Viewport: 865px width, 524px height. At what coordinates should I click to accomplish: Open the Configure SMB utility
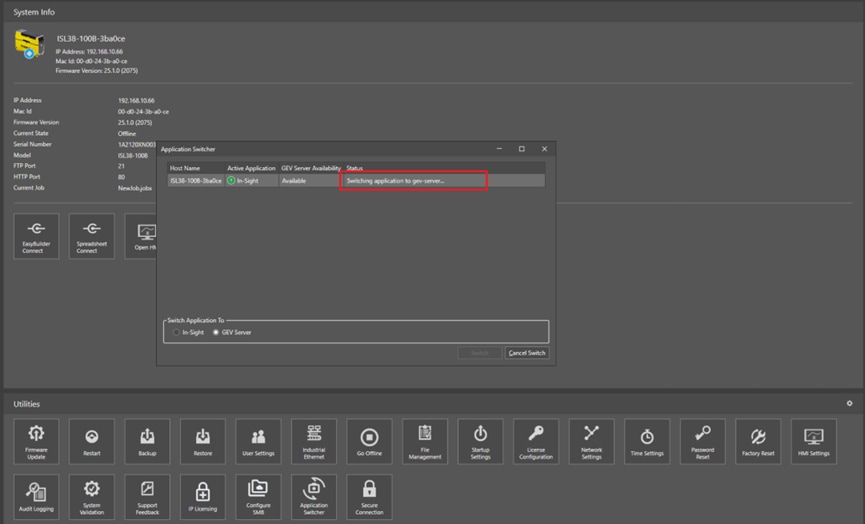(258, 497)
